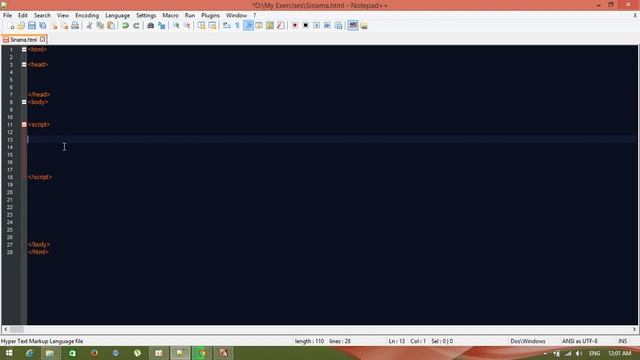Show the Document Map panel icon
640x360 pixels.
[x=270, y=26]
